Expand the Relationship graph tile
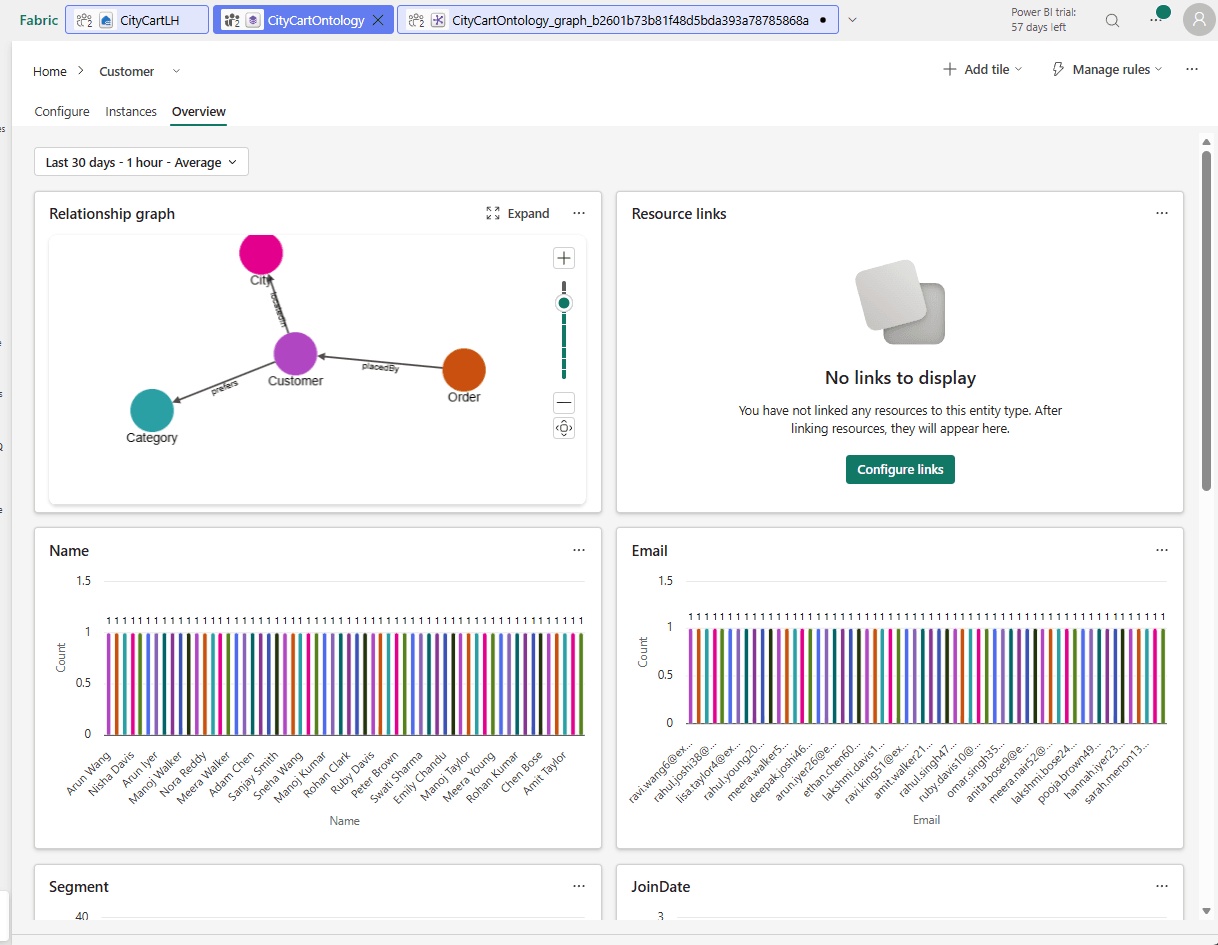 coord(518,213)
